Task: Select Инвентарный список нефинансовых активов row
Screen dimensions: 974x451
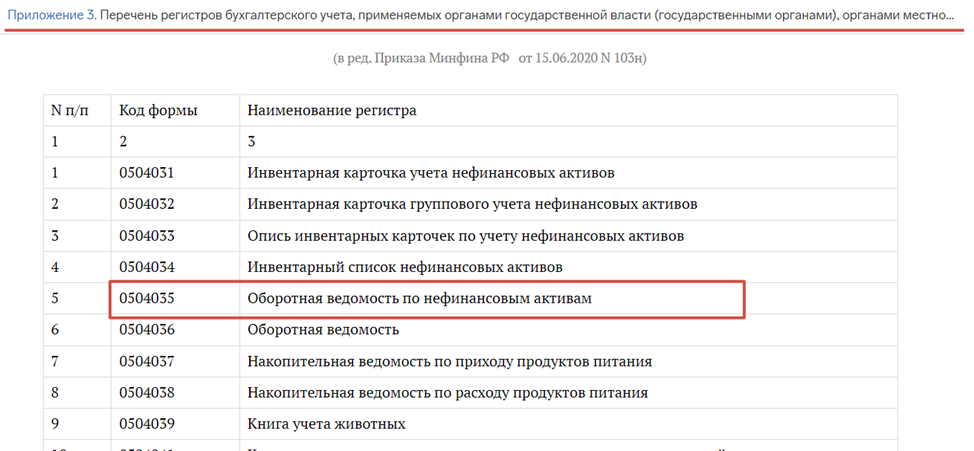Action: click(x=470, y=267)
